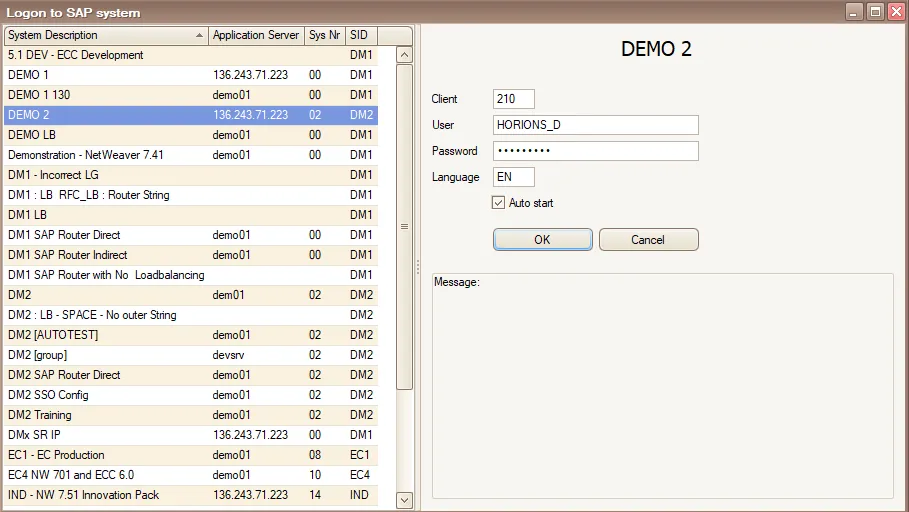Toggle the Auto start checkbox

(x=498, y=202)
